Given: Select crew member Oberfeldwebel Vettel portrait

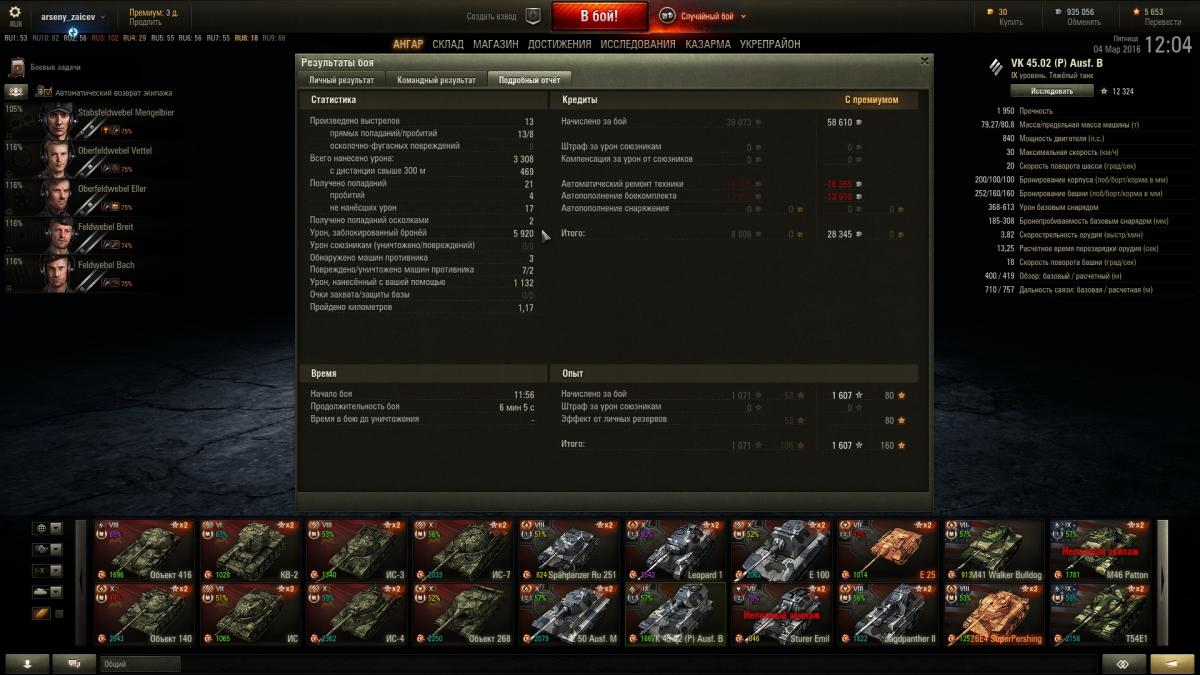Looking at the screenshot, I should click(x=57, y=160).
